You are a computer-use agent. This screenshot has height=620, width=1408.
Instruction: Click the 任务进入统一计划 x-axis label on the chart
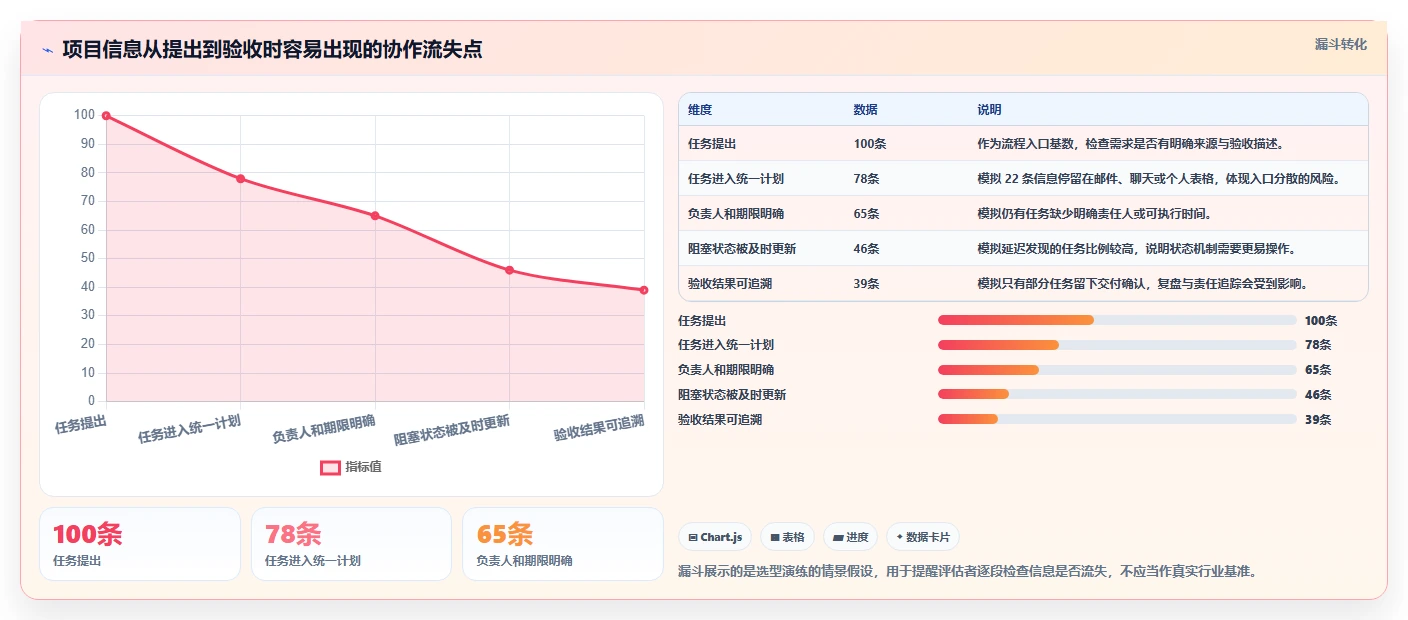(189, 428)
